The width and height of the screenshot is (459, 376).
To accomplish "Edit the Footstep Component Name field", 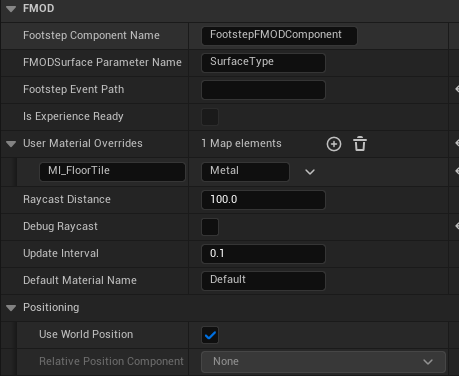I will (x=279, y=36).
